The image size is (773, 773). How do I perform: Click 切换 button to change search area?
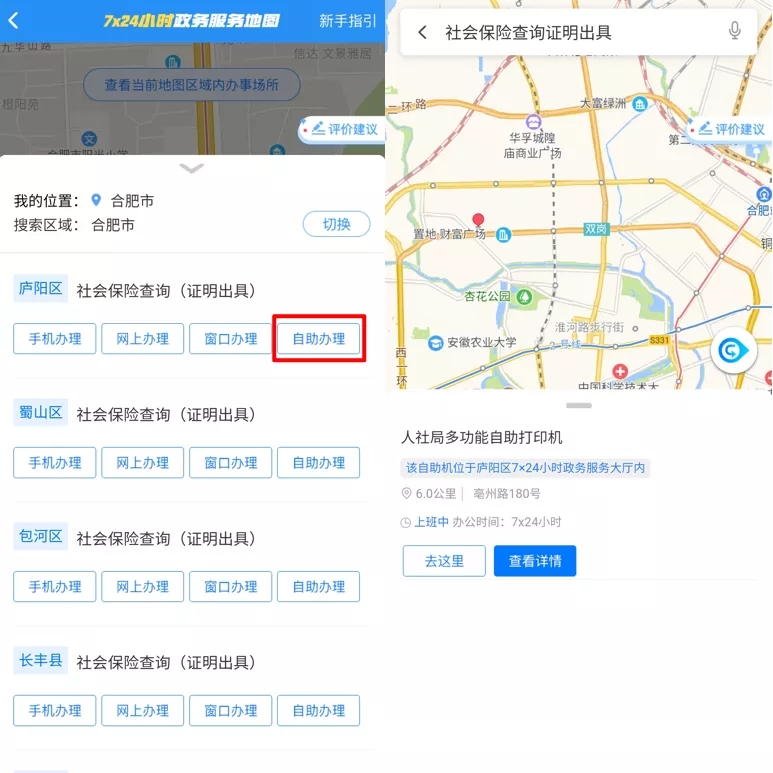pos(336,224)
